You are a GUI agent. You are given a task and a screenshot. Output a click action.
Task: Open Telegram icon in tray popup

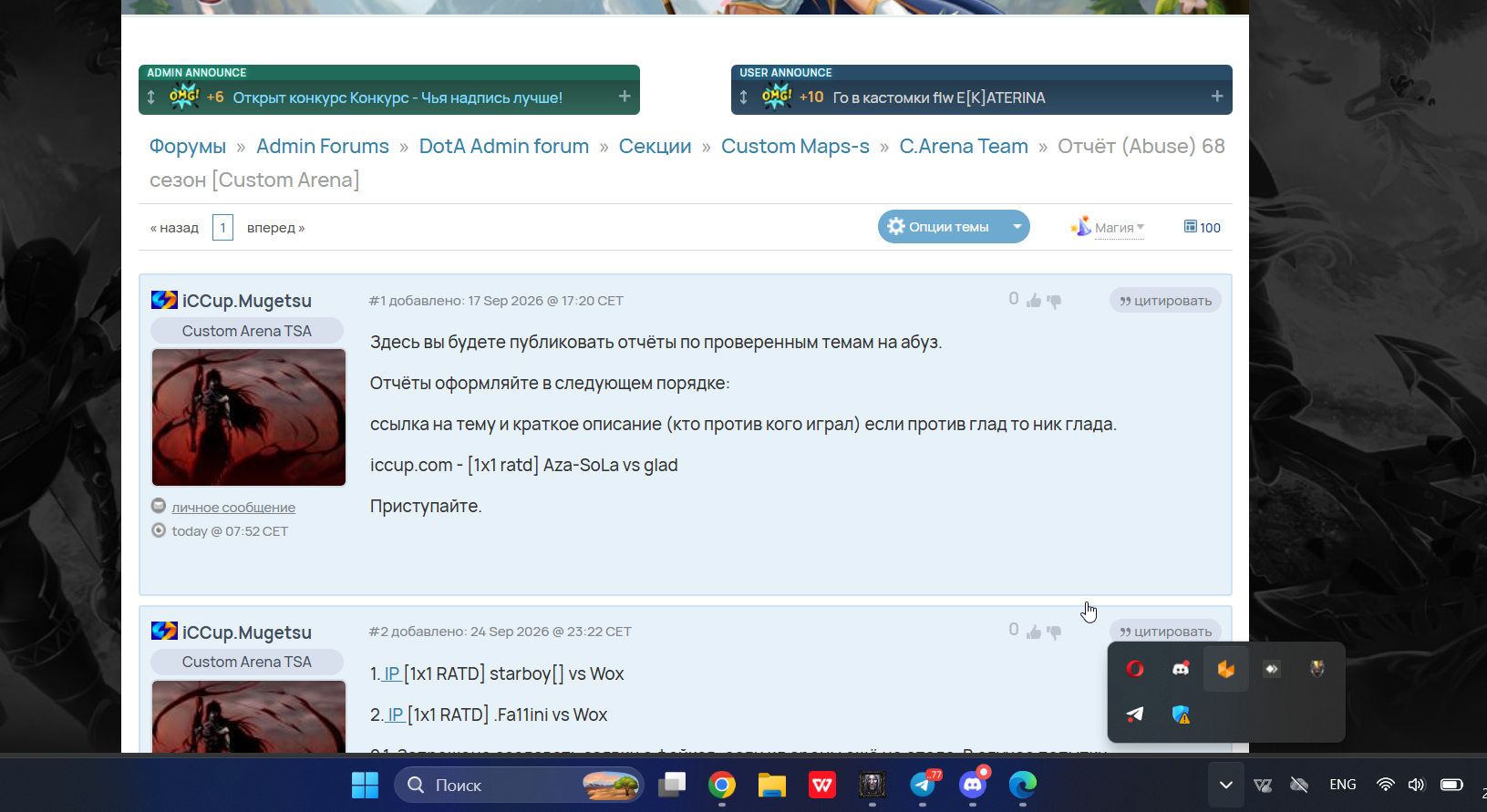coord(1135,714)
